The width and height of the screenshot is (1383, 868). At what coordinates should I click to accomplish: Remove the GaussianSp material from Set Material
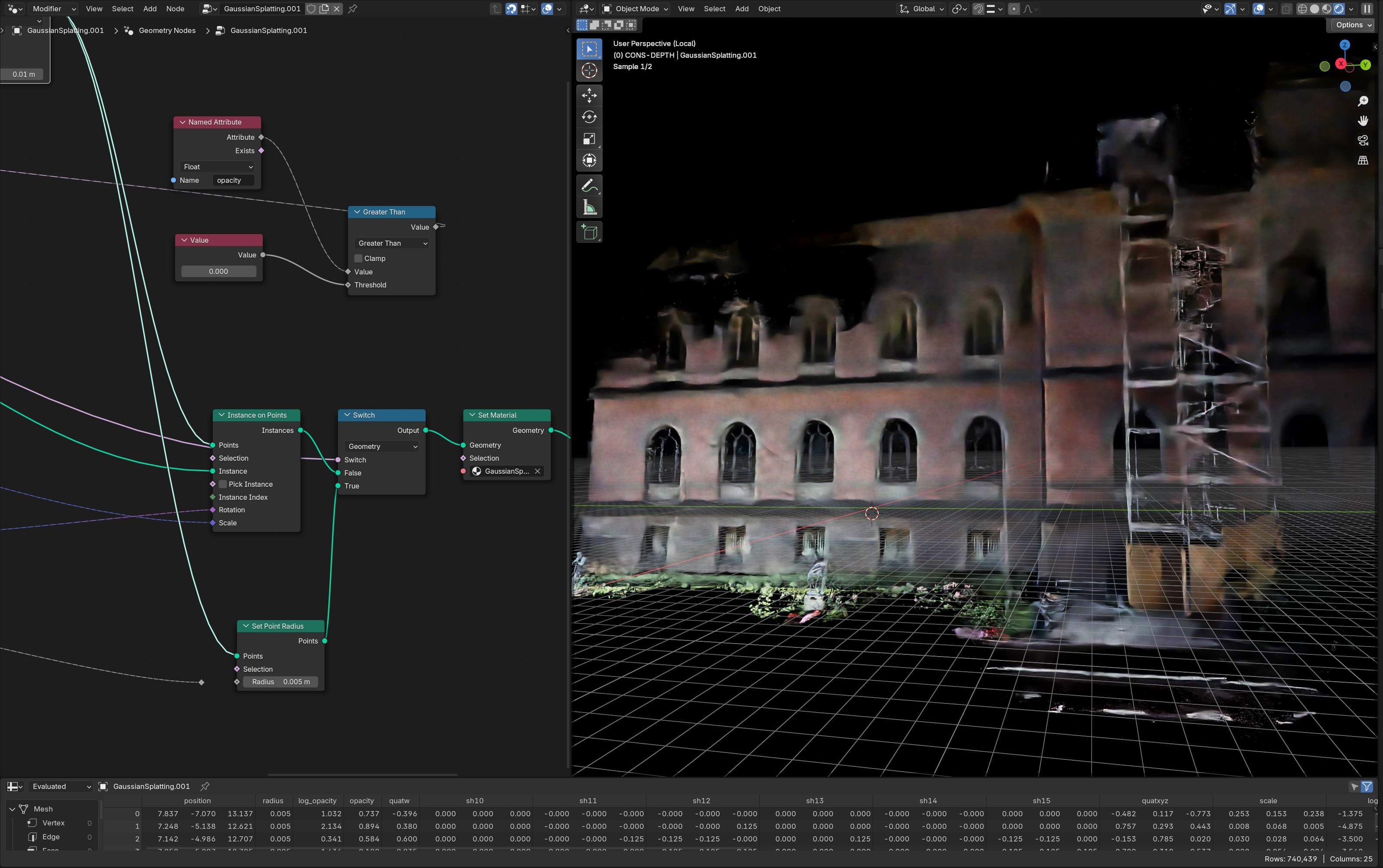tap(537, 471)
